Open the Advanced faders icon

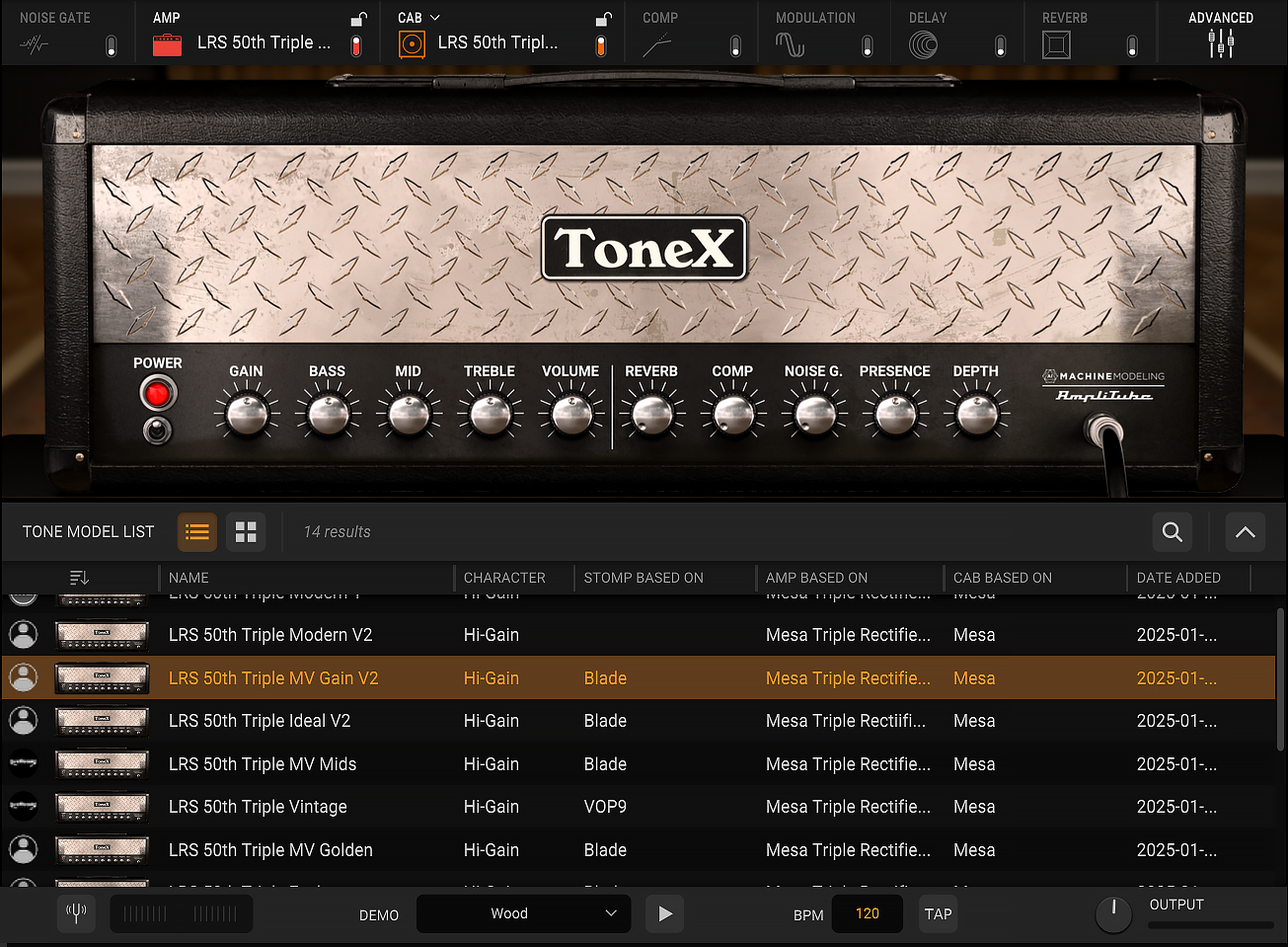[1221, 42]
